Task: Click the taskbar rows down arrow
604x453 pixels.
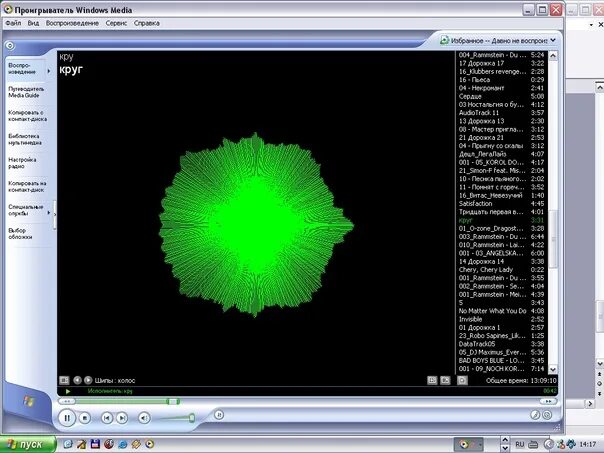Action: pos(505,449)
